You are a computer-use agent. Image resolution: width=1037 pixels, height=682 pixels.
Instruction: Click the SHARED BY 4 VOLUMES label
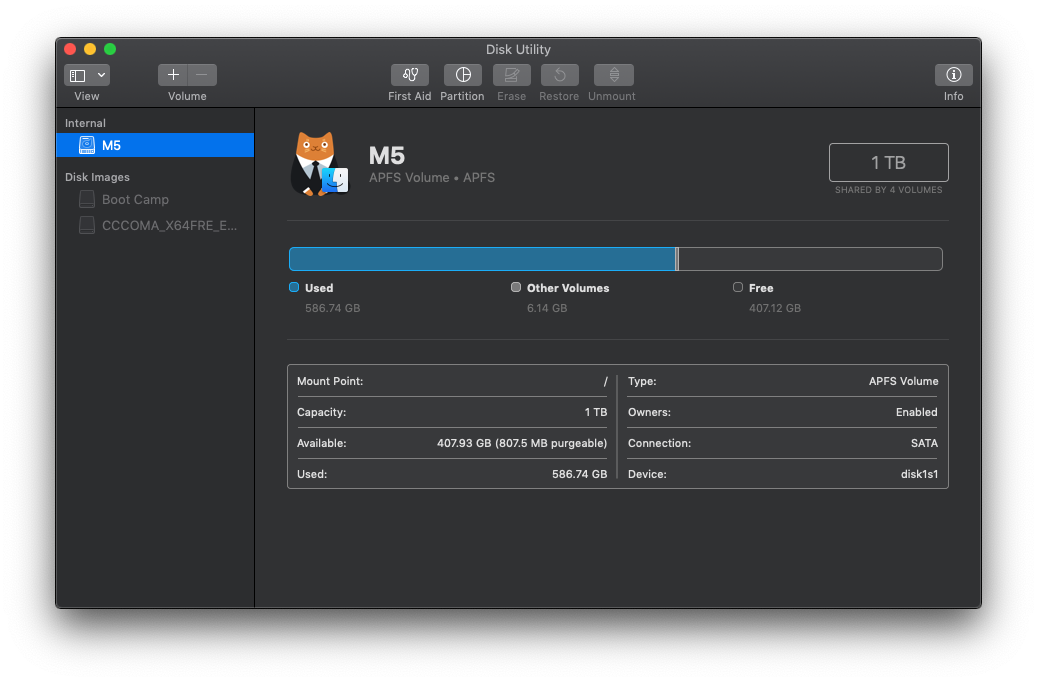coord(888,190)
